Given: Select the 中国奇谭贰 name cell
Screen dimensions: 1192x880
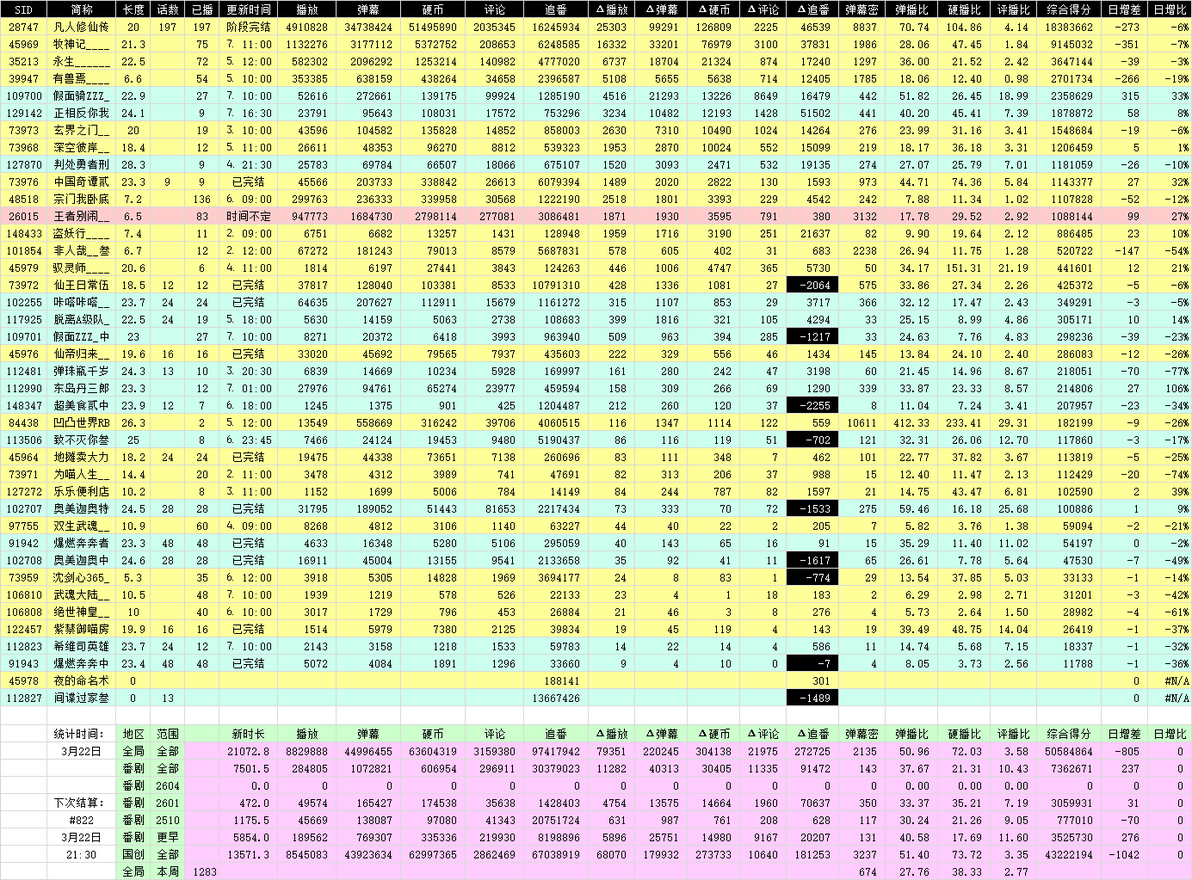Looking at the screenshot, I should [82, 182].
